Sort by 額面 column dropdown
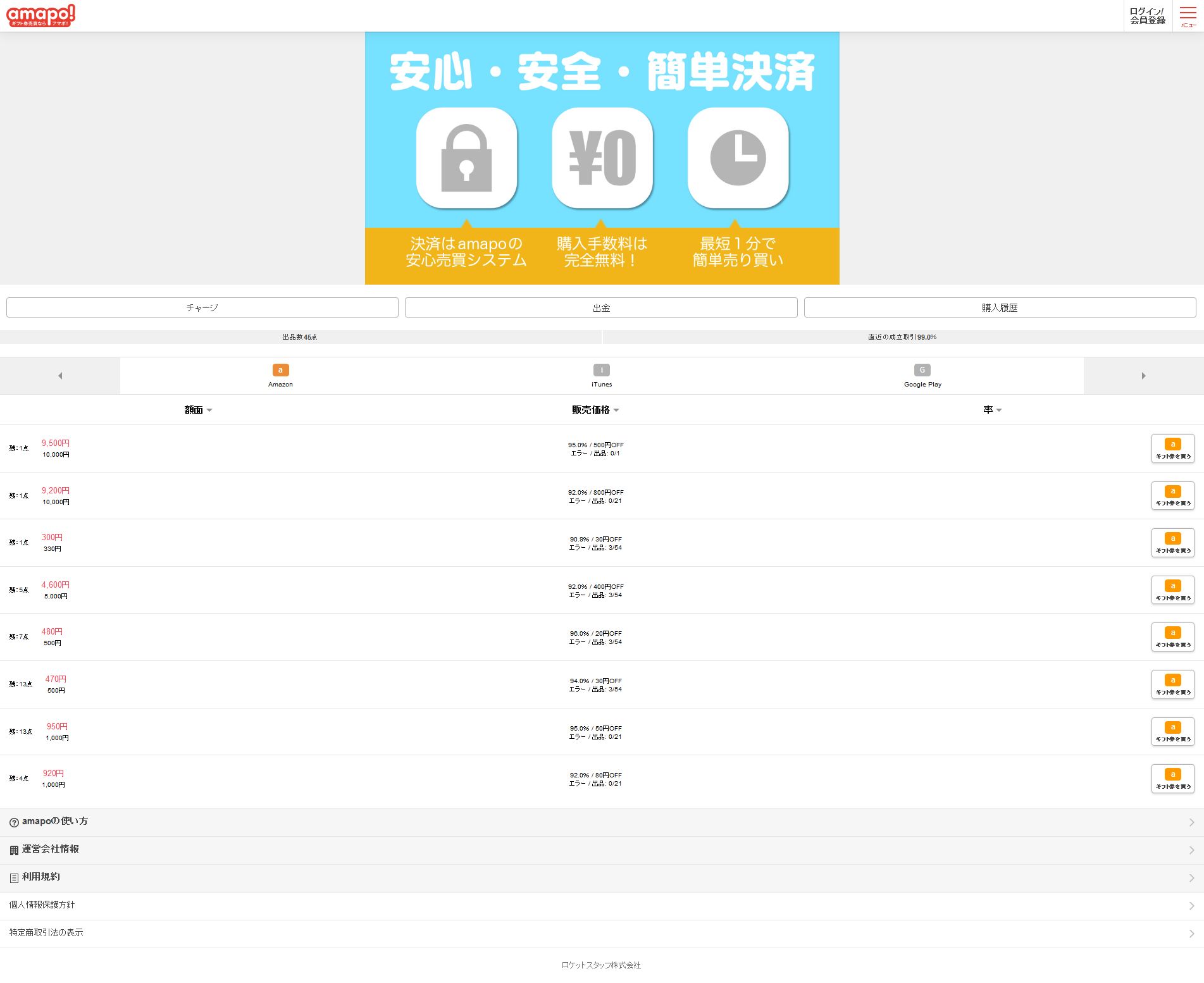 [198, 410]
